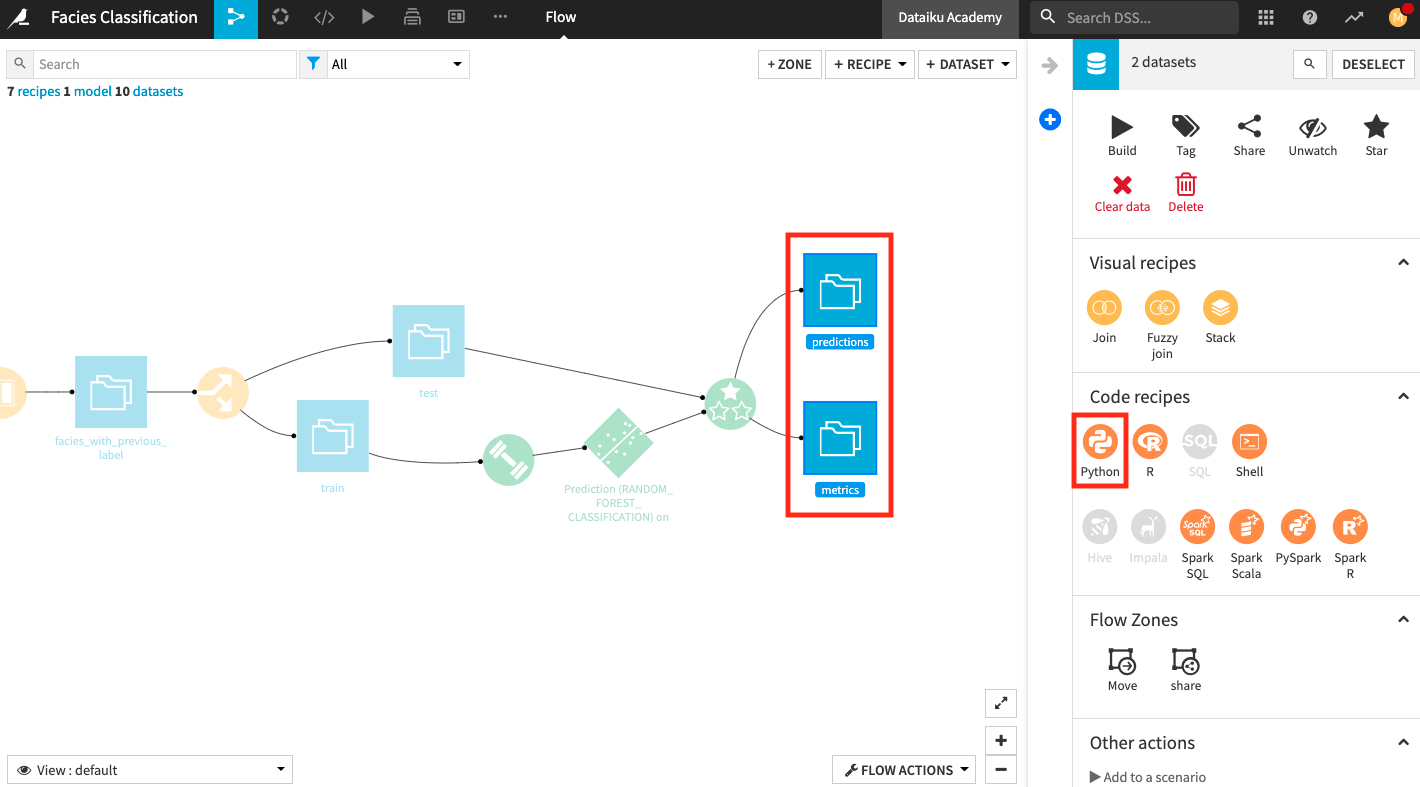Open the Fuzzy join recipe
The image size is (1420, 787).
click(x=1161, y=309)
